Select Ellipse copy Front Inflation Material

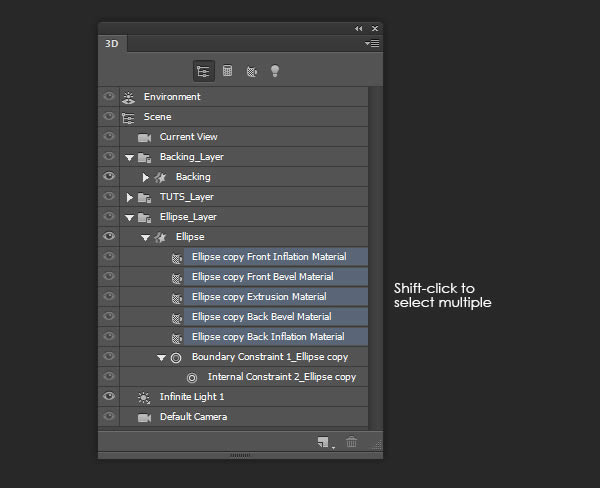point(276,256)
